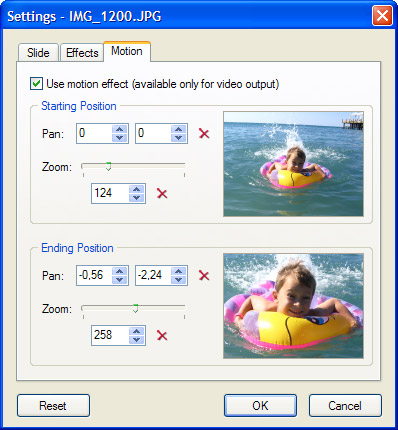Click the Starting Position preview image
The height and width of the screenshot is (430, 398).
tap(293, 164)
